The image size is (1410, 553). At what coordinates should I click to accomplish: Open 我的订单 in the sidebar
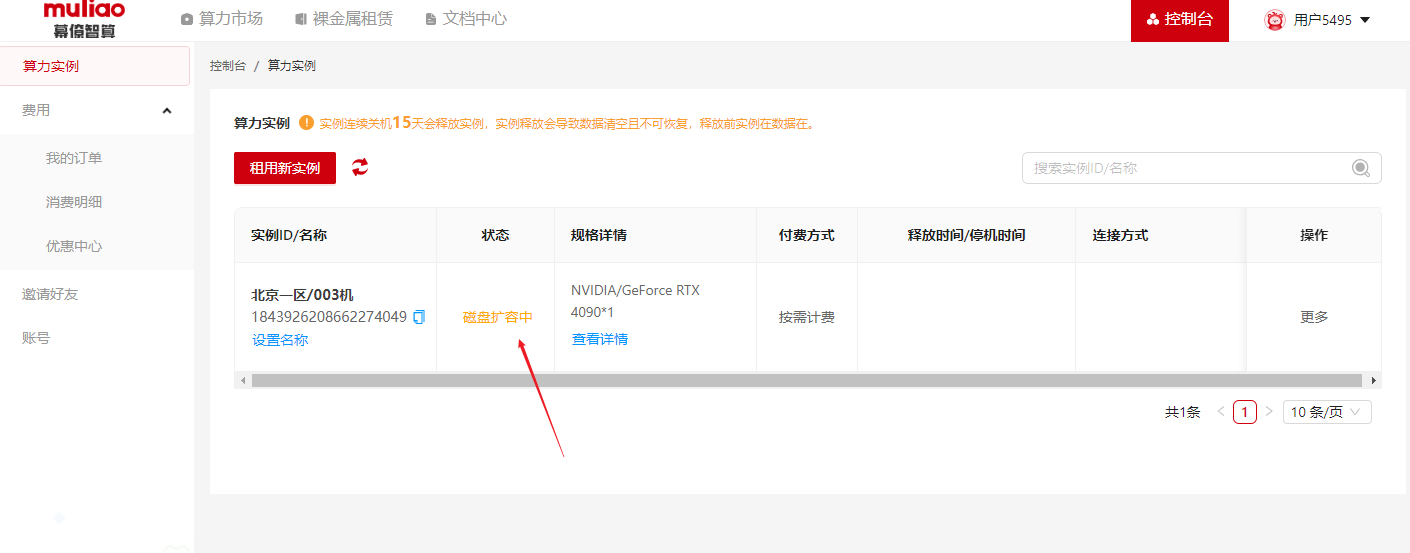pos(74,158)
